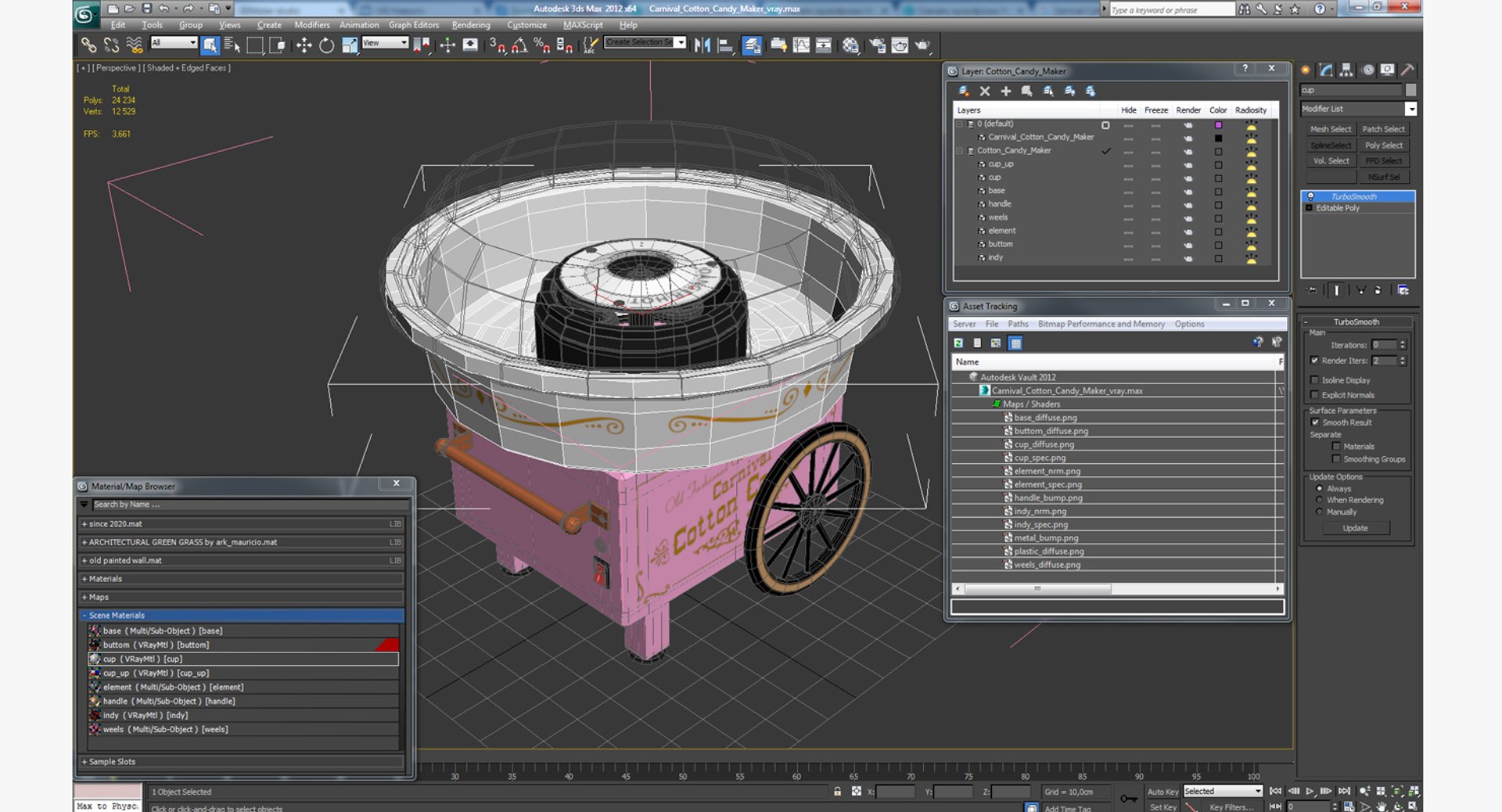Click the Play Animation button
The width and height of the screenshot is (1502, 812).
1310,792
